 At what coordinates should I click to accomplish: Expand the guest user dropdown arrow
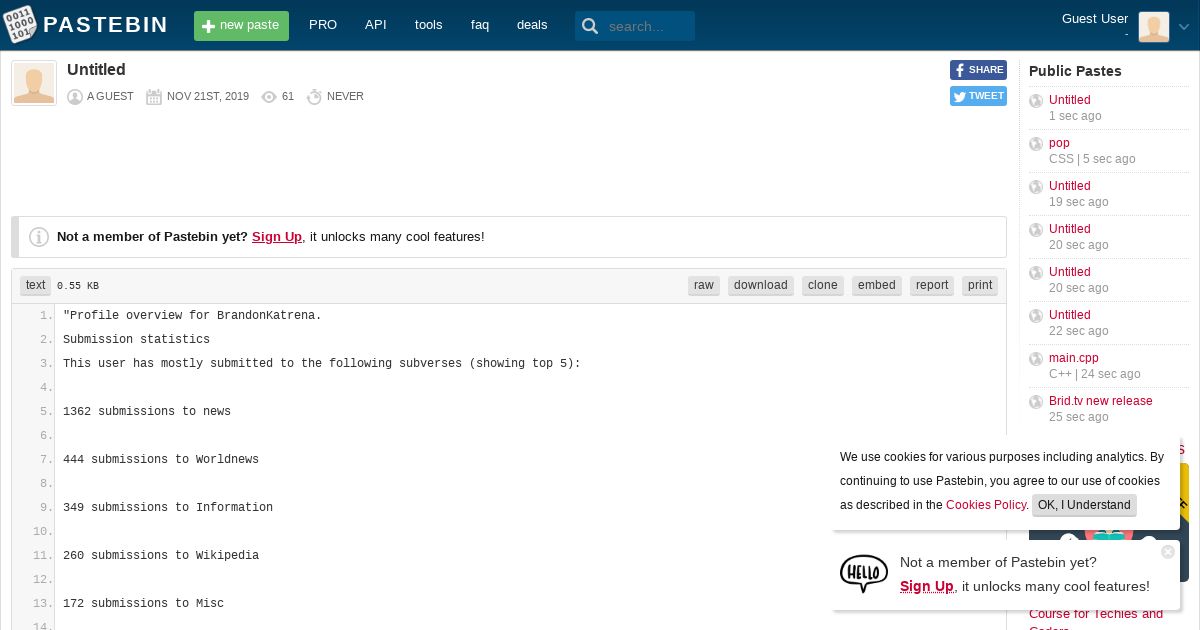pyautogui.click(x=1184, y=27)
